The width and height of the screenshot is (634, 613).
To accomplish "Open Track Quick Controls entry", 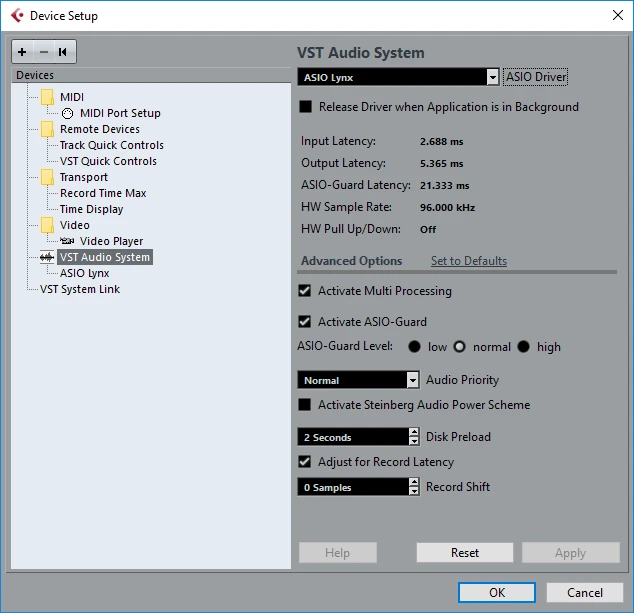I will click(x=112, y=145).
